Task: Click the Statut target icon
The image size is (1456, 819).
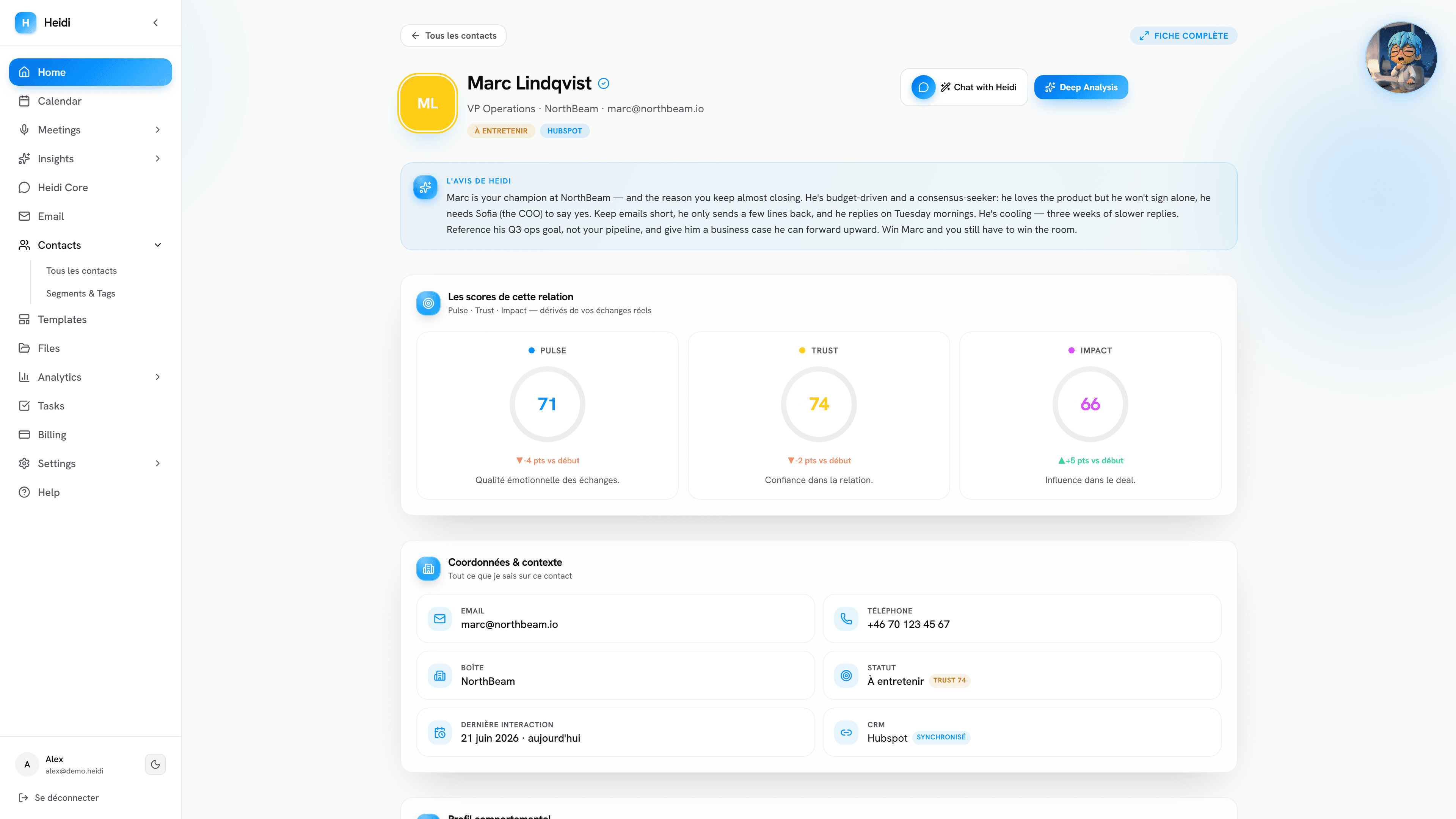Action: [x=846, y=676]
